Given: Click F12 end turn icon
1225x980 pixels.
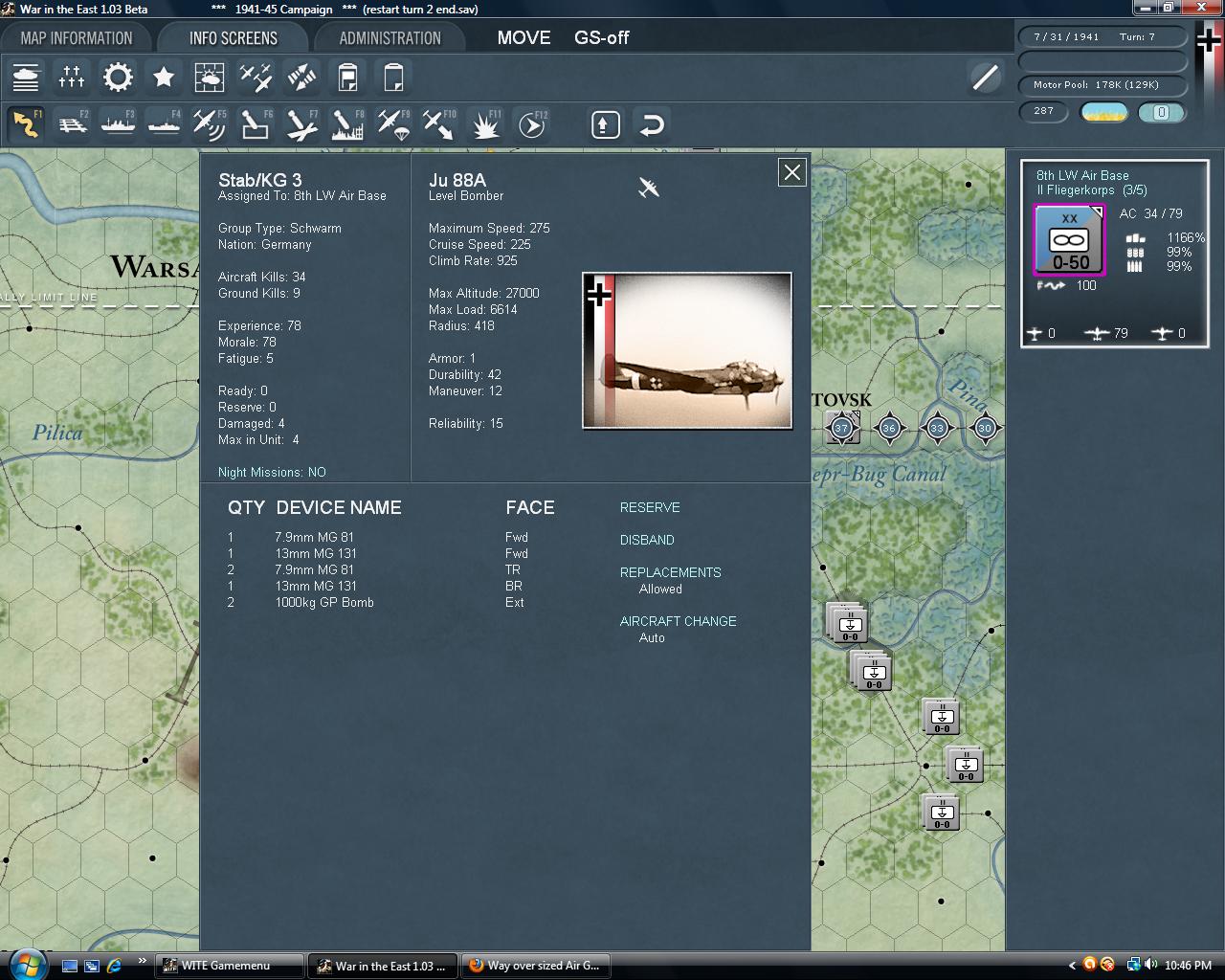Looking at the screenshot, I should [x=531, y=124].
